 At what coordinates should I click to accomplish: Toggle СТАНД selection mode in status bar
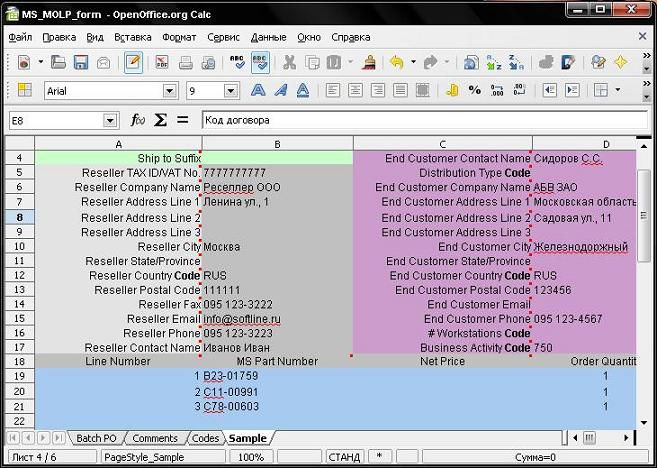(x=343, y=456)
